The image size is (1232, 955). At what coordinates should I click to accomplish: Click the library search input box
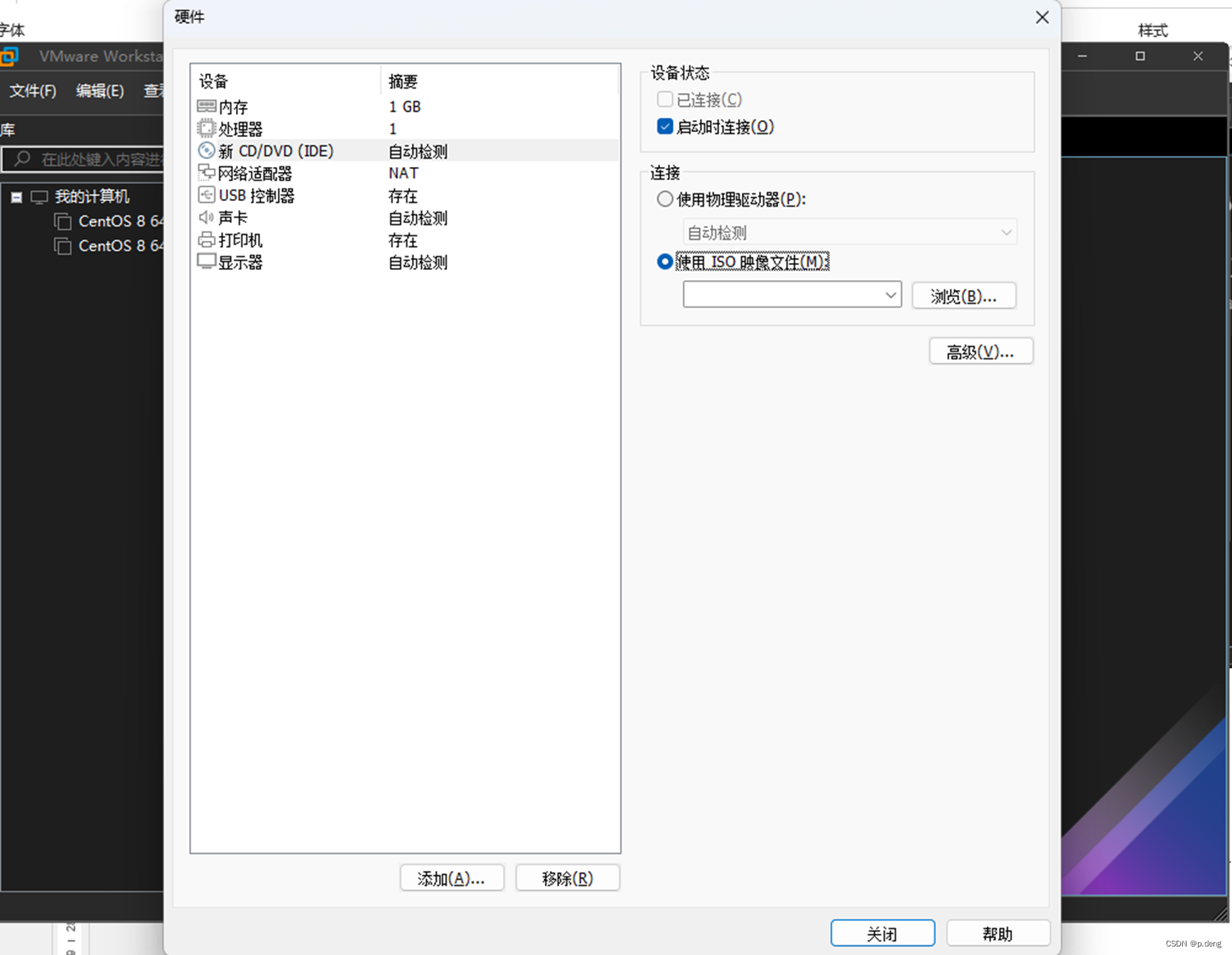coord(82,158)
